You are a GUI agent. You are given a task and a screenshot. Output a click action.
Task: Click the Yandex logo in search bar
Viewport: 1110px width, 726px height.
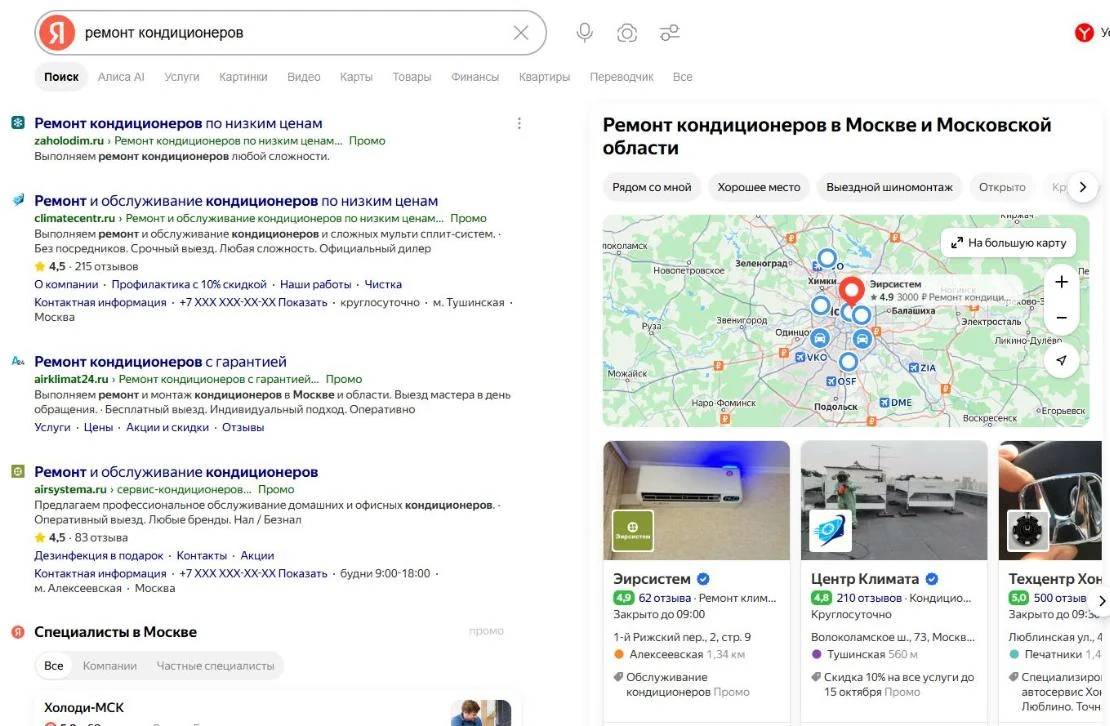click(x=57, y=33)
